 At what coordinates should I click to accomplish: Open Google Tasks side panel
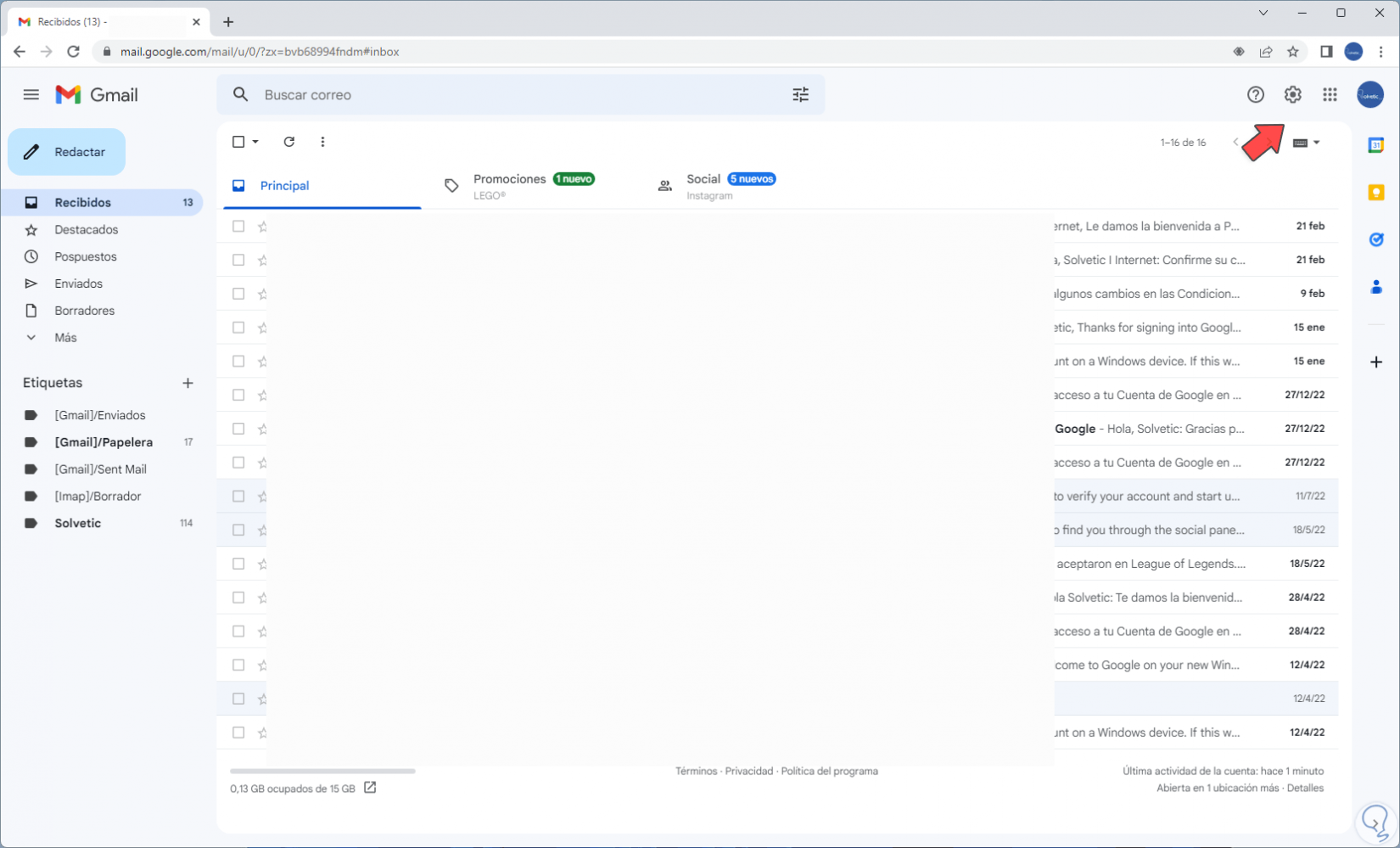tap(1376, 240)
